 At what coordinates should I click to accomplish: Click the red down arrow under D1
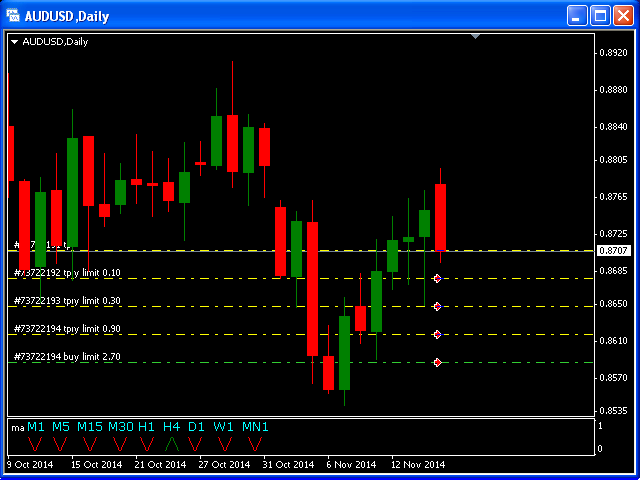coord(196,444)
